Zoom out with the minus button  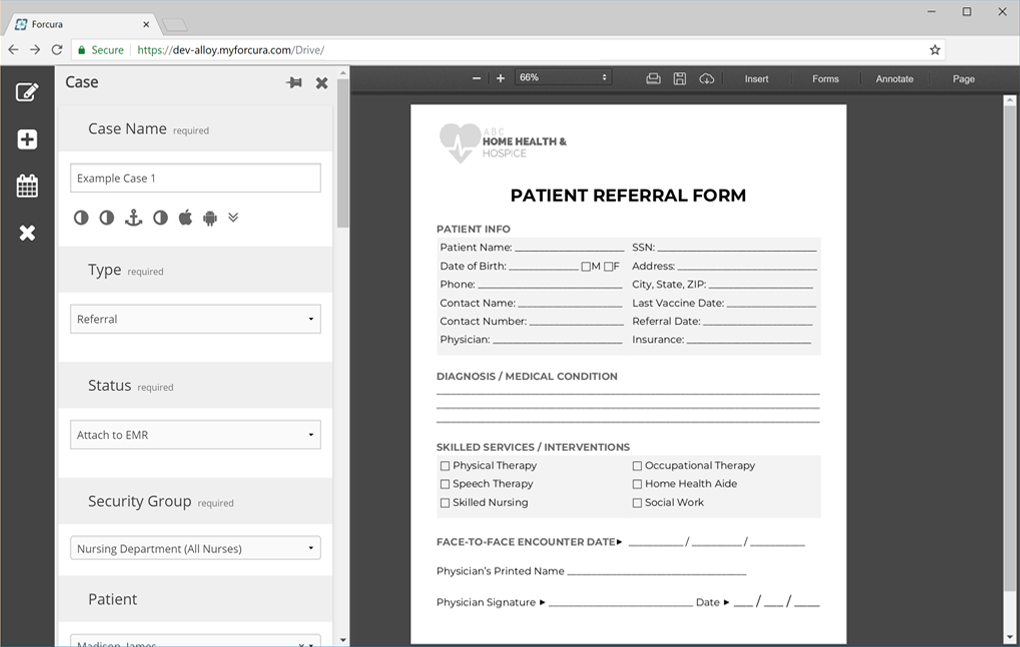476,78
